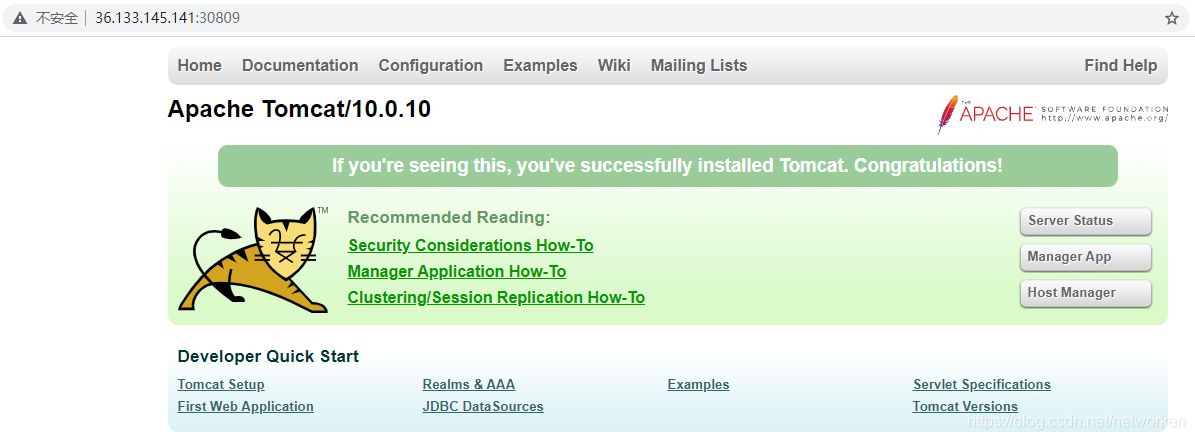1195x440 pixels.
Task: Click the Tomcat cat mascot image
Action: 255,259
